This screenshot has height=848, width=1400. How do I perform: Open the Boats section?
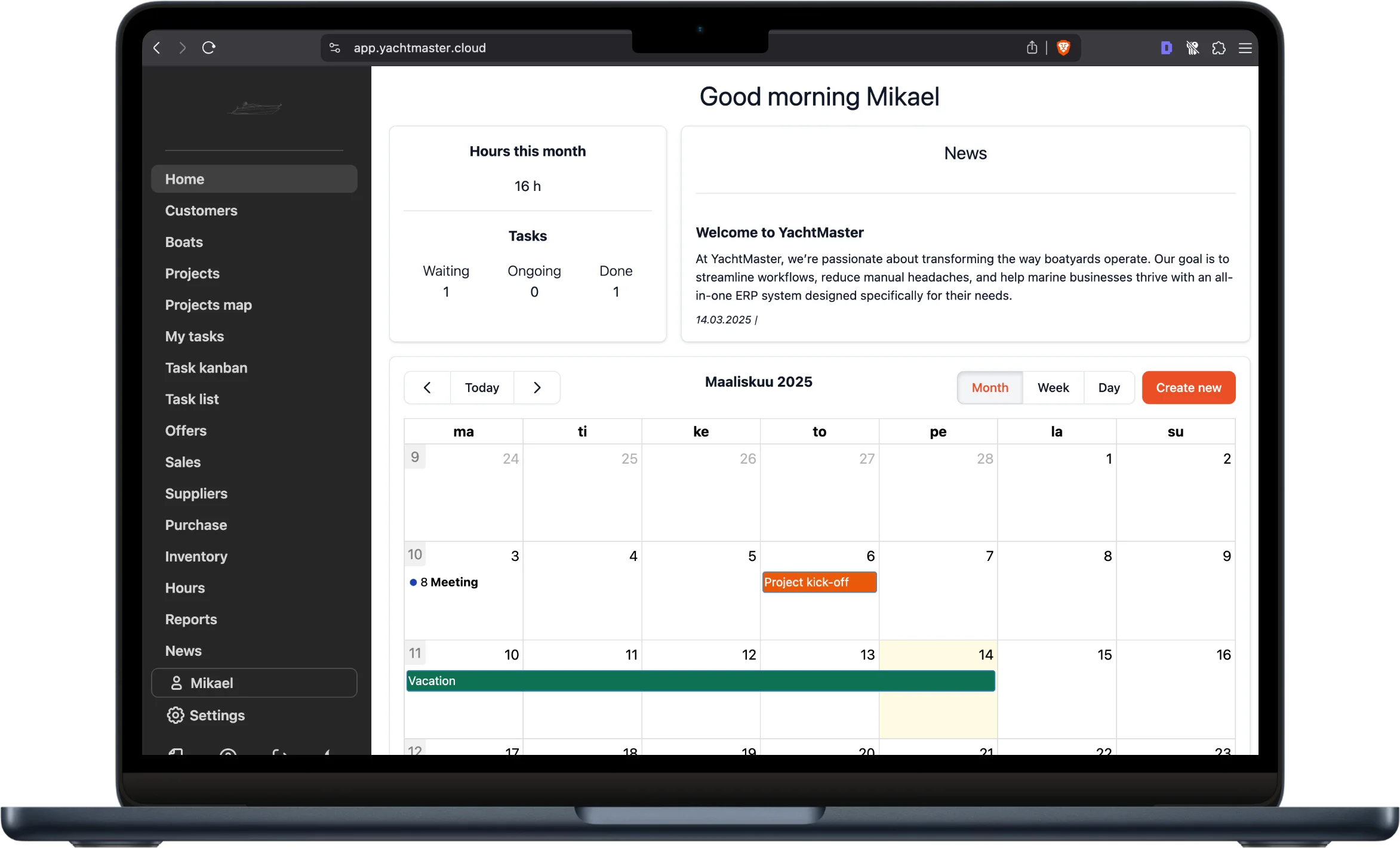click(183, 241)
